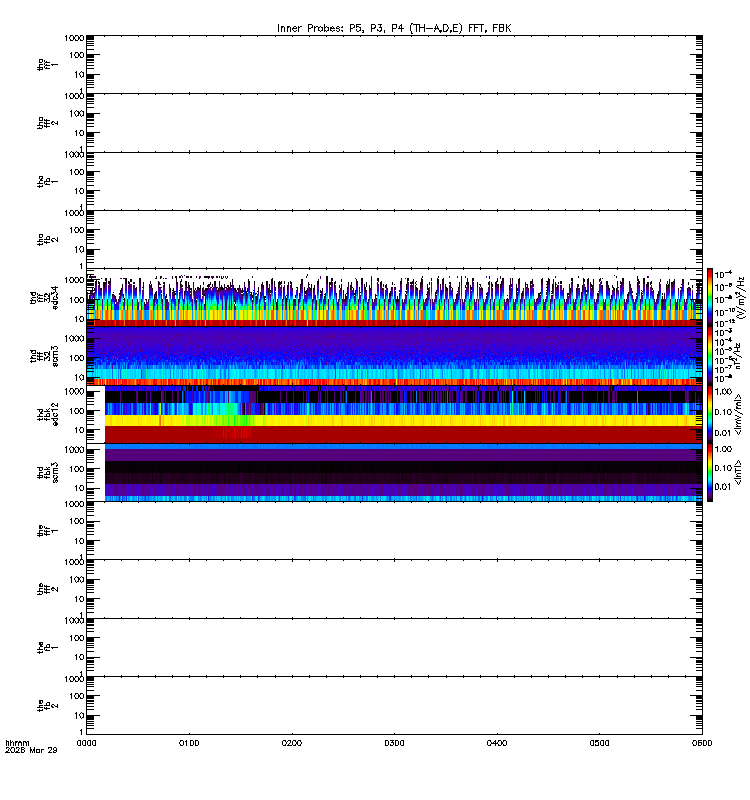This screenshot has height=800, width=750.
Task: Click the 0400 time axis label
Action: tap(497, 743)
